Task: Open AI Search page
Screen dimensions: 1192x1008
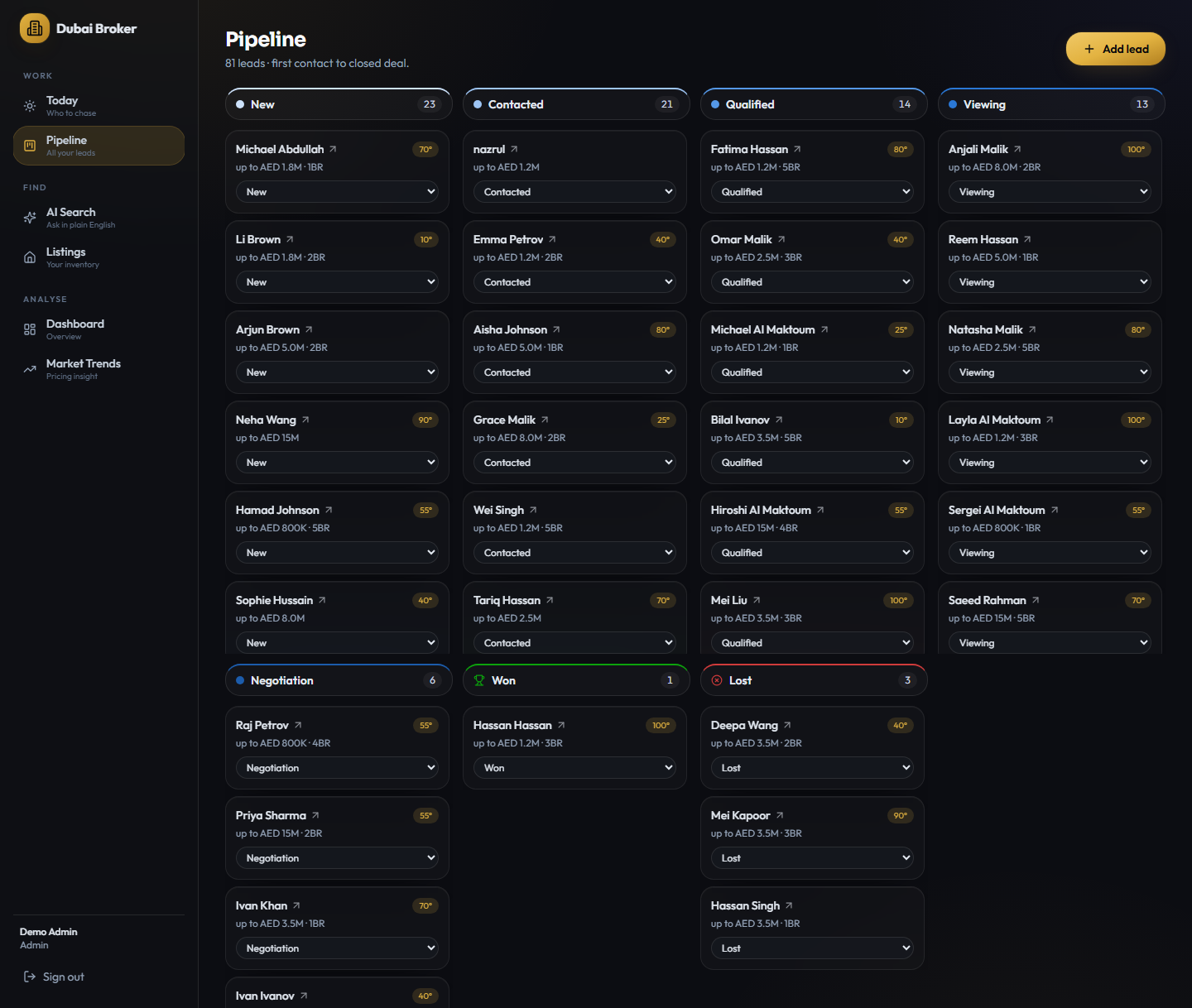Action: point(99,218)
